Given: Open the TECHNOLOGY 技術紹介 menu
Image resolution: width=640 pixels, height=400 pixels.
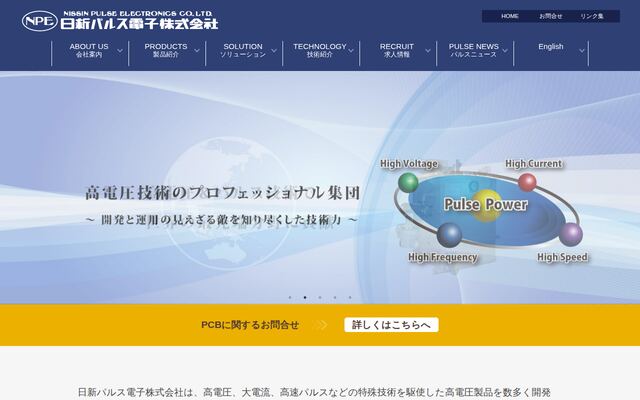Looking at the screenshot, I should click(x=321, y=50).
